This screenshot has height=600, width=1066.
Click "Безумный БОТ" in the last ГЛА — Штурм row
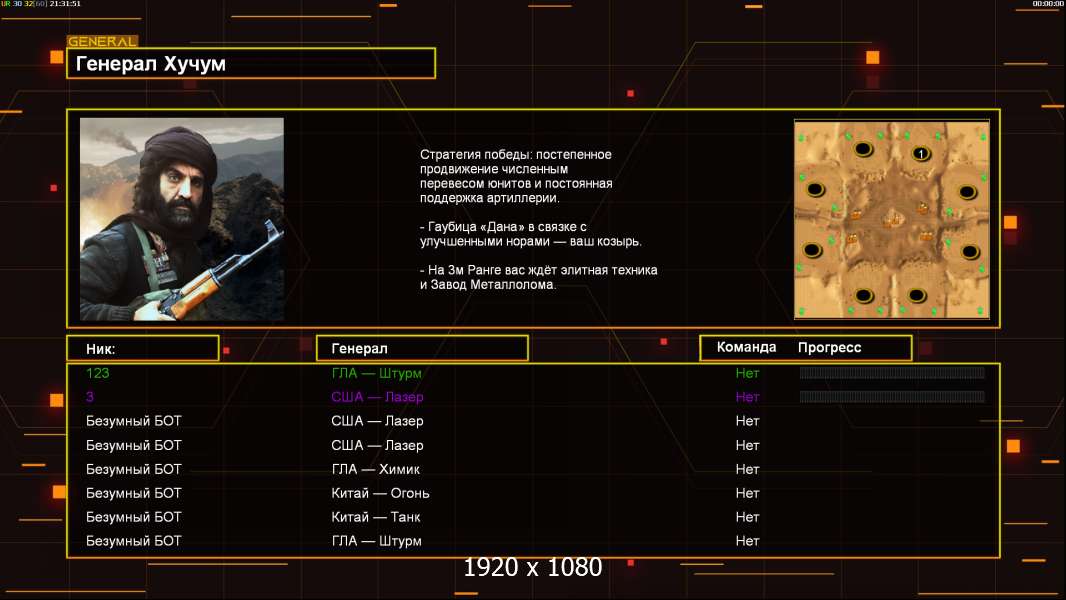[x=134, y=541]
